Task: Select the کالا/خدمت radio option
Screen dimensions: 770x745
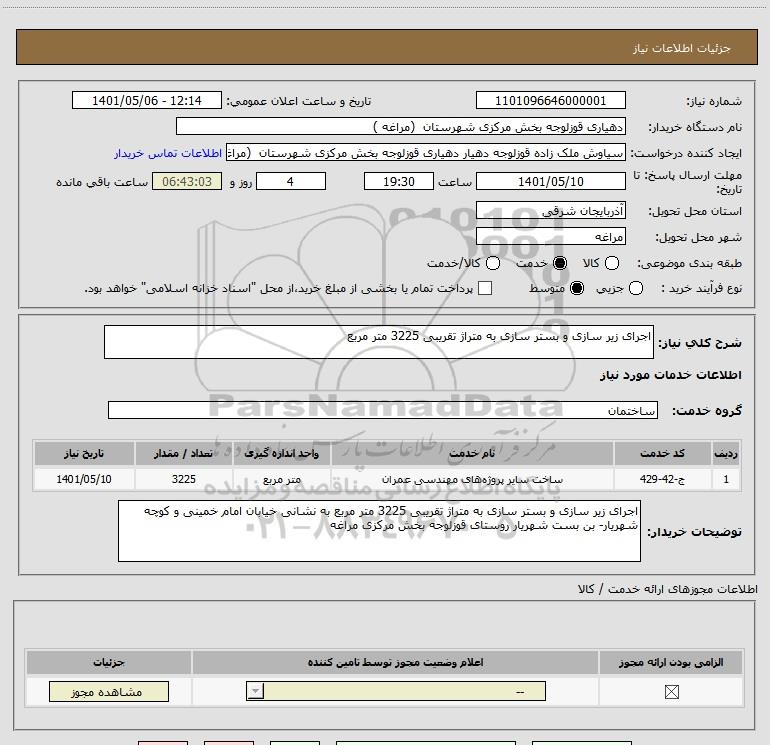Action: (x=493, y=263)
